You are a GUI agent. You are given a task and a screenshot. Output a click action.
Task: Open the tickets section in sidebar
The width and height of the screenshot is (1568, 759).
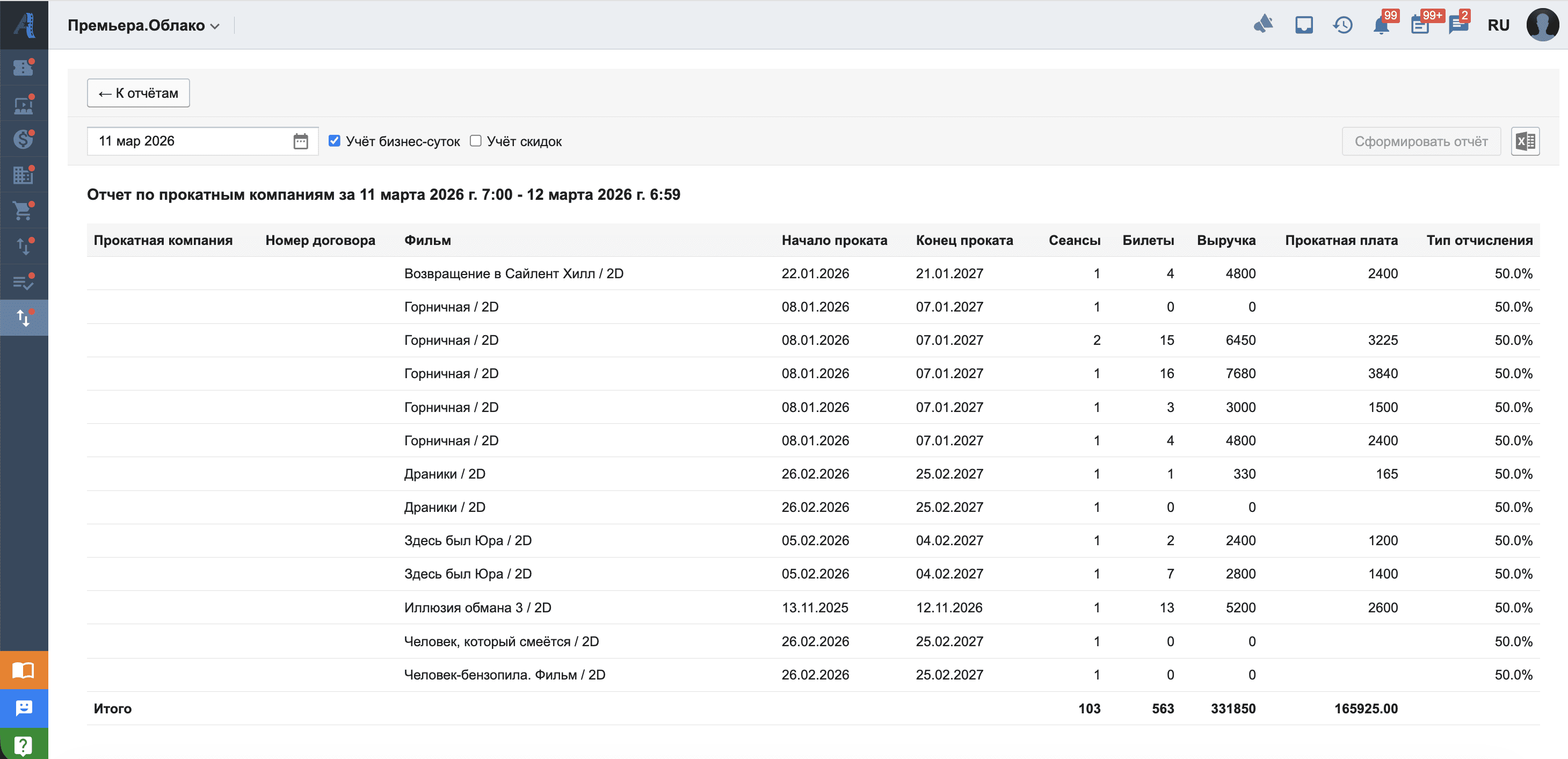click(23, 68)
